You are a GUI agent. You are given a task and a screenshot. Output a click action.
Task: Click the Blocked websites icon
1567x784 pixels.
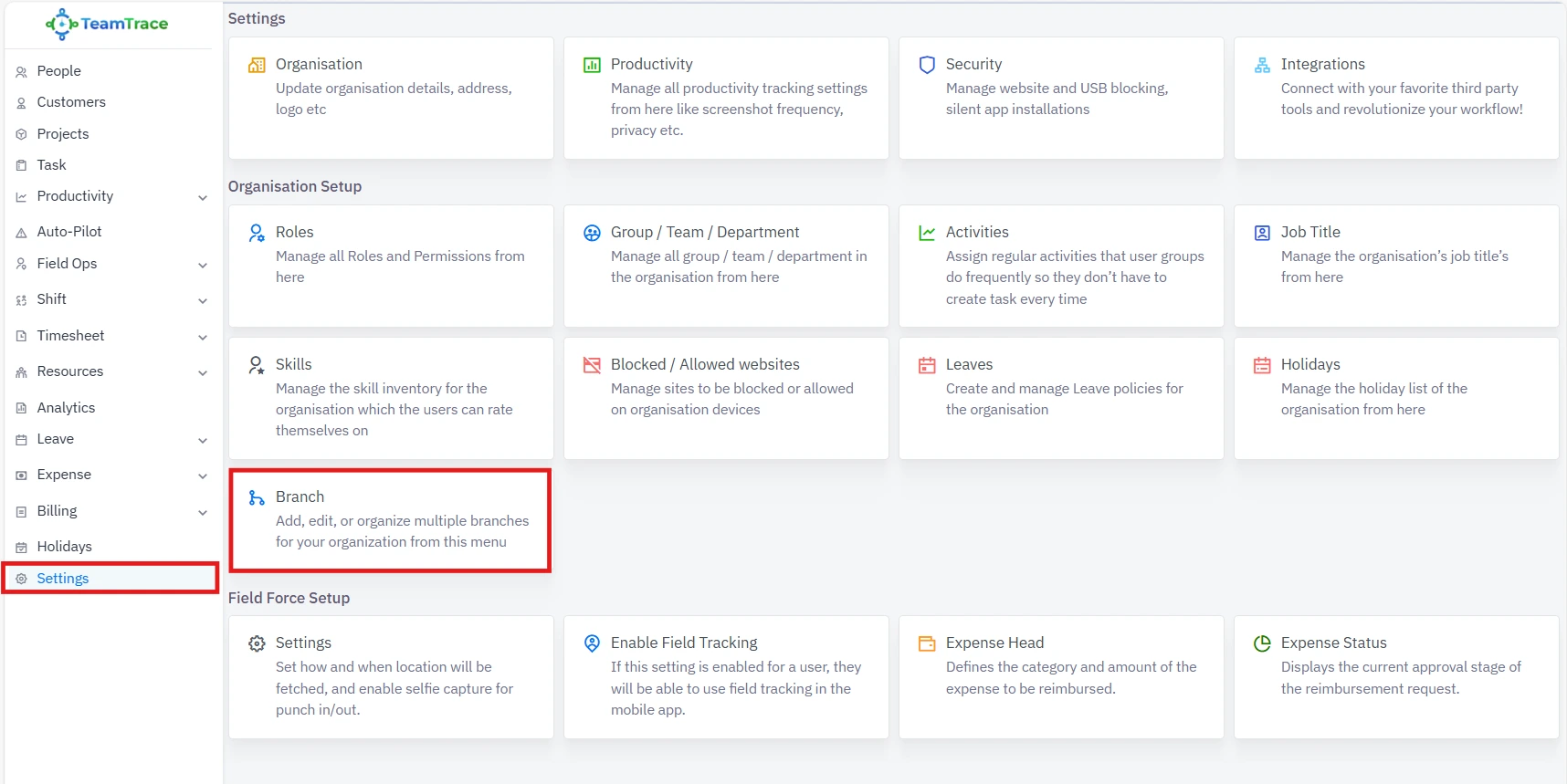click(x=592, y=365)
